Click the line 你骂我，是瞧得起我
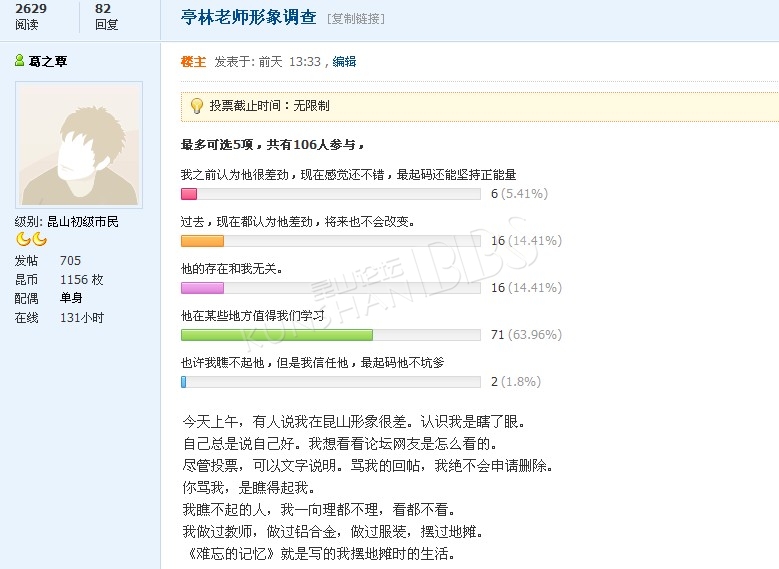Viewport: 779px width, 569px height. click(248, 487)
